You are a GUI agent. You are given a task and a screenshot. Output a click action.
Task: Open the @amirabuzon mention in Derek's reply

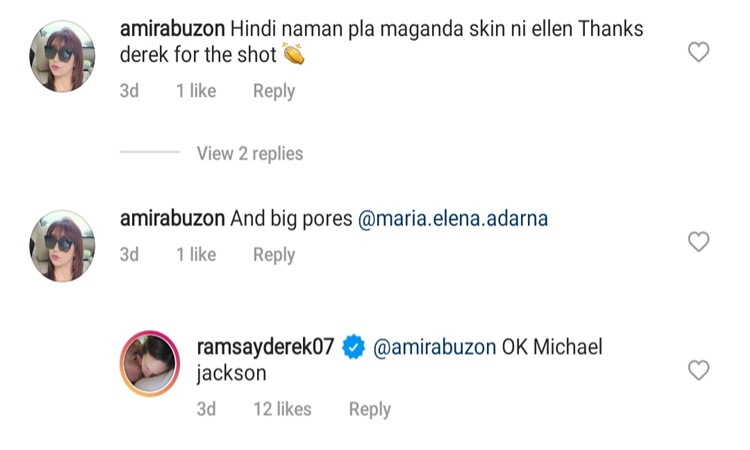coord(434,348)
